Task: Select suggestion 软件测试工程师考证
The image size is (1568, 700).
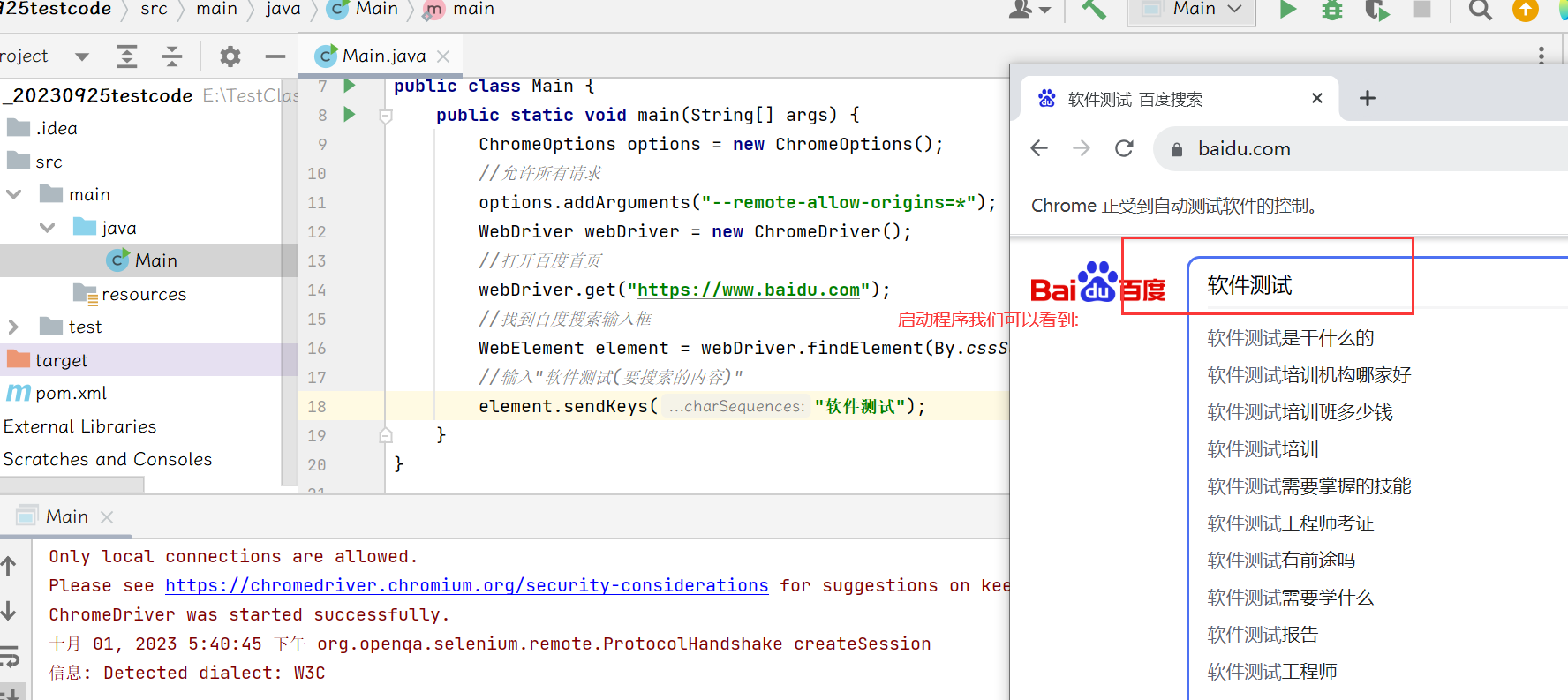Action: click(1291, 523)
